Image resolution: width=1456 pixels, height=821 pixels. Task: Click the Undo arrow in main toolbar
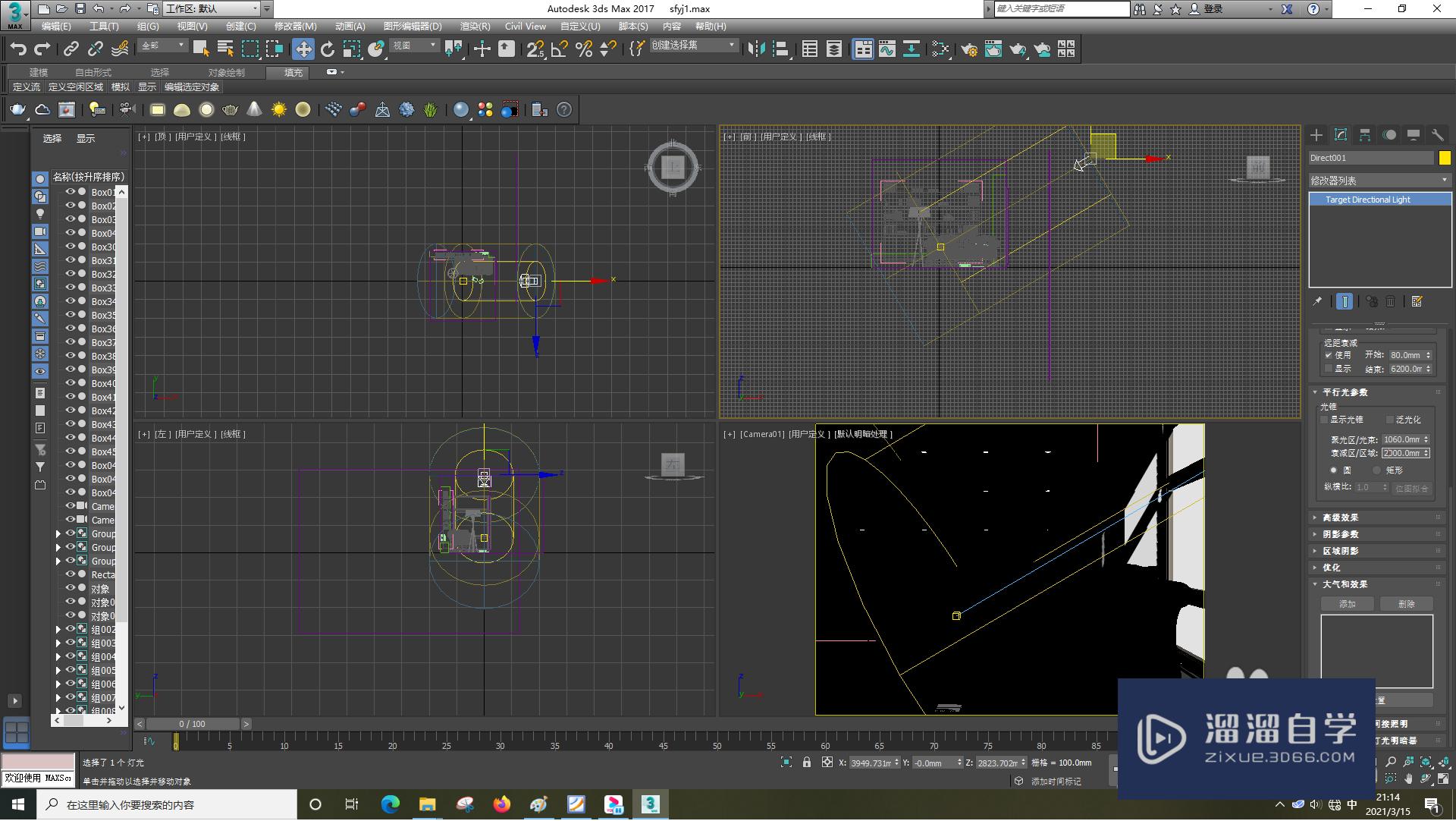(18, 49)
